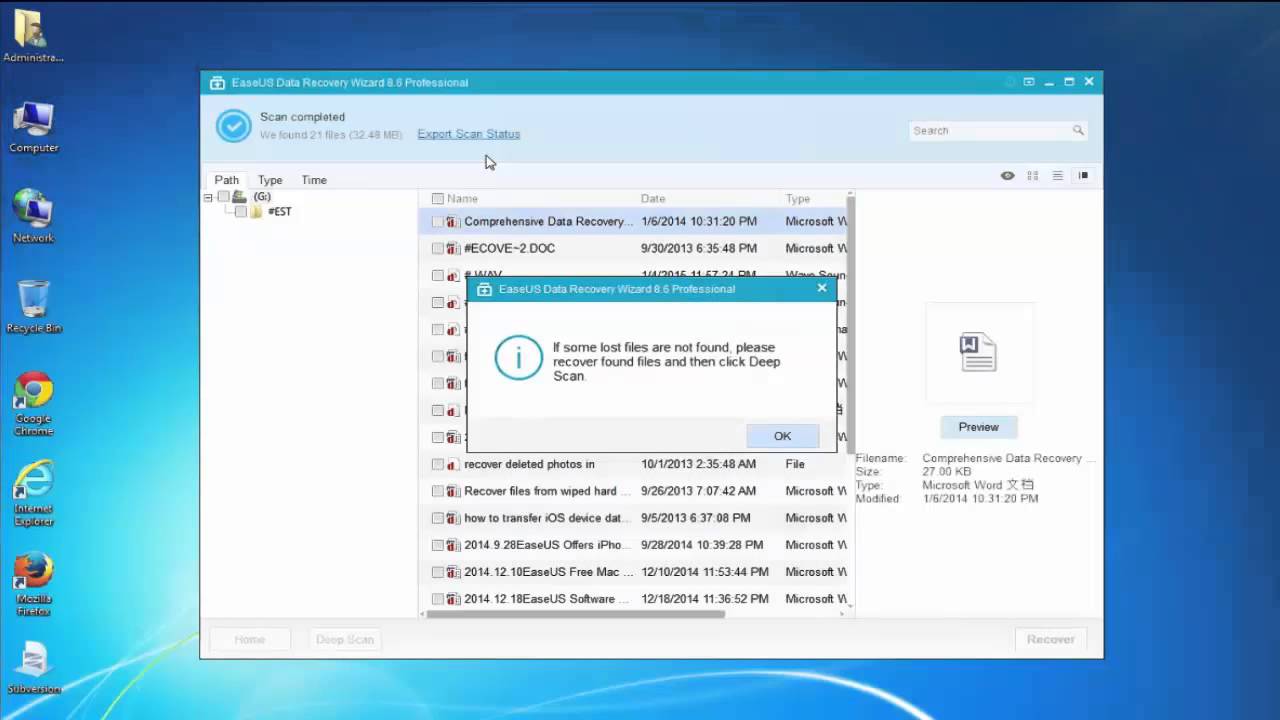Switch to list view icon
Viewport: 1280px width, 720px height.
pos(1057,176)
